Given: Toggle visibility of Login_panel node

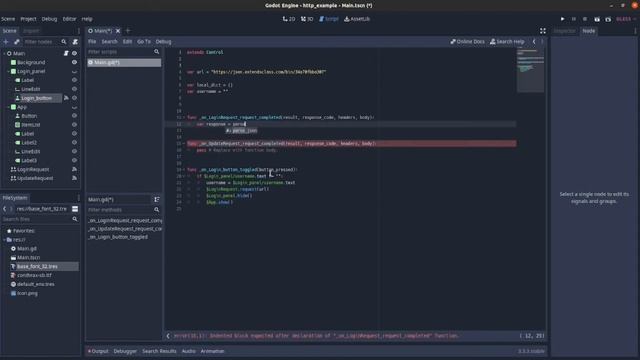Looking at the screenshot, I should [74, 71].
